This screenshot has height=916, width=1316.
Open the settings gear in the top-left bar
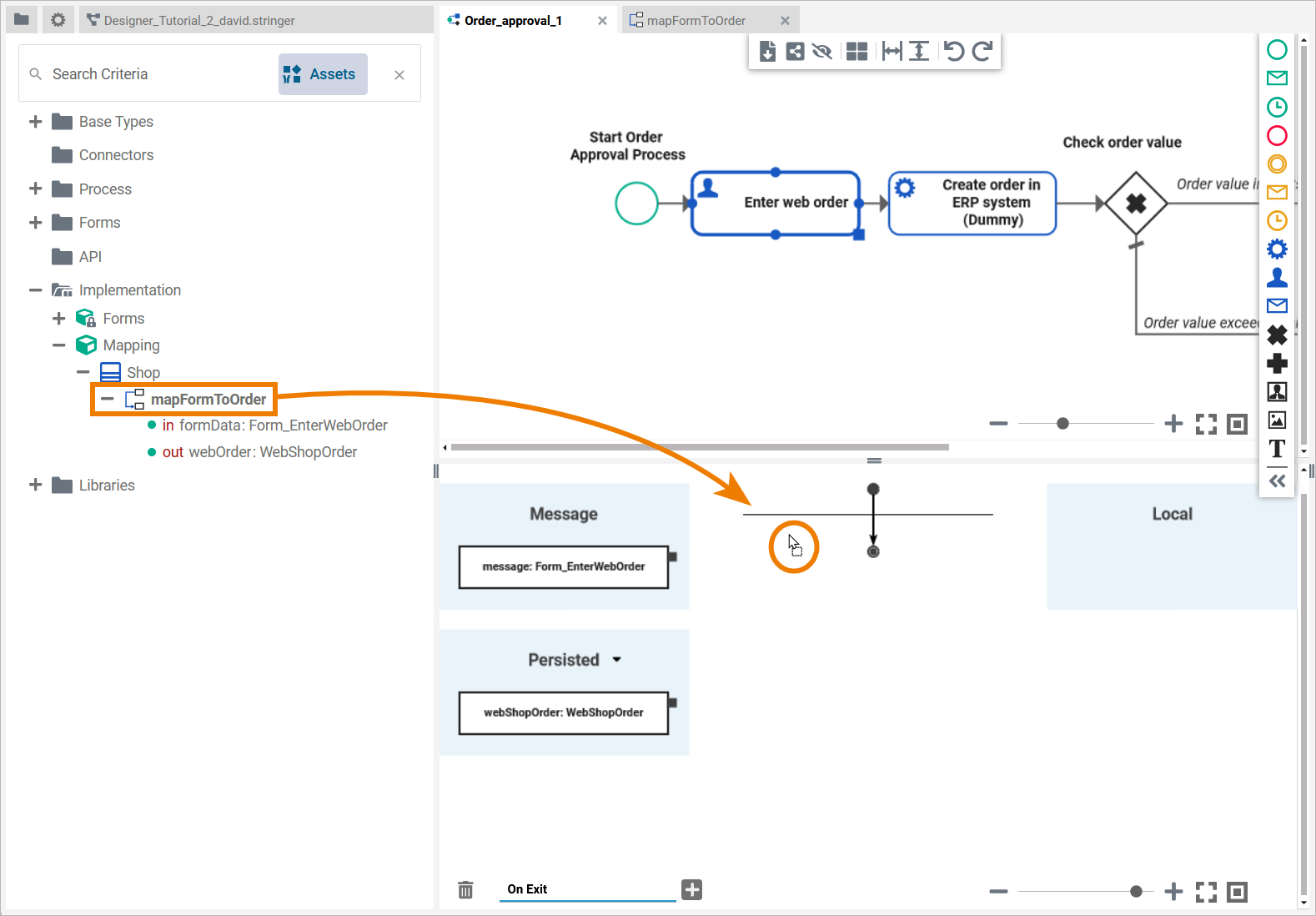[58, 19]
